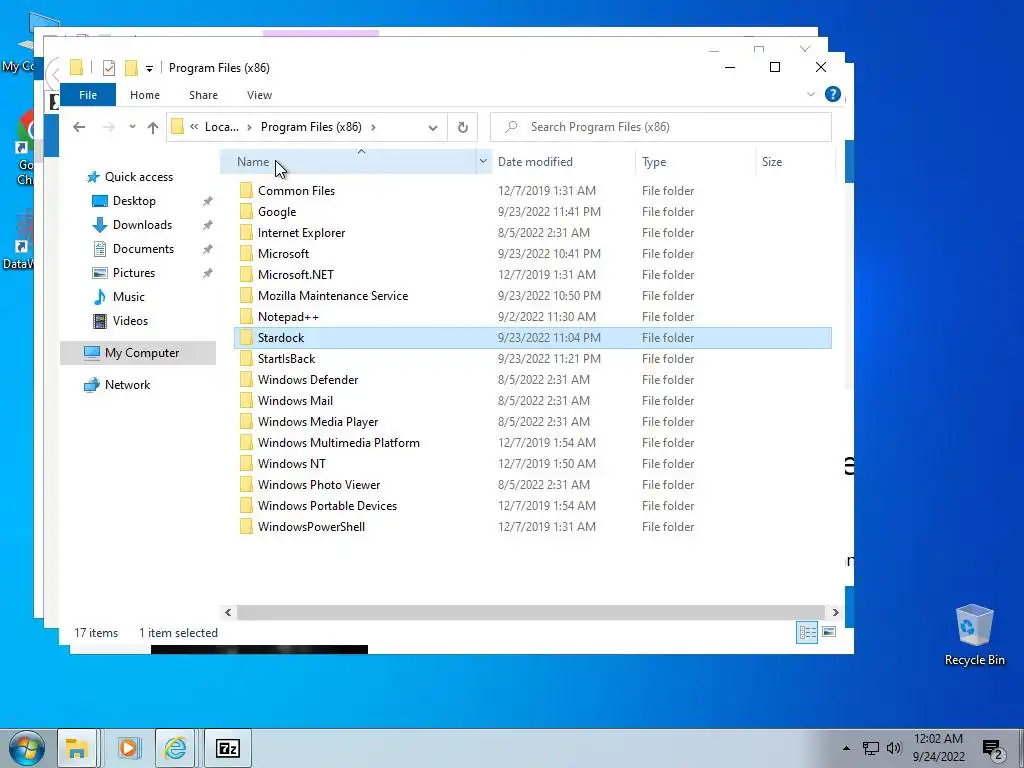Select the Microsoft folder row
Viewport: 1024px width, 768px height.
click(x=533, y=253)
